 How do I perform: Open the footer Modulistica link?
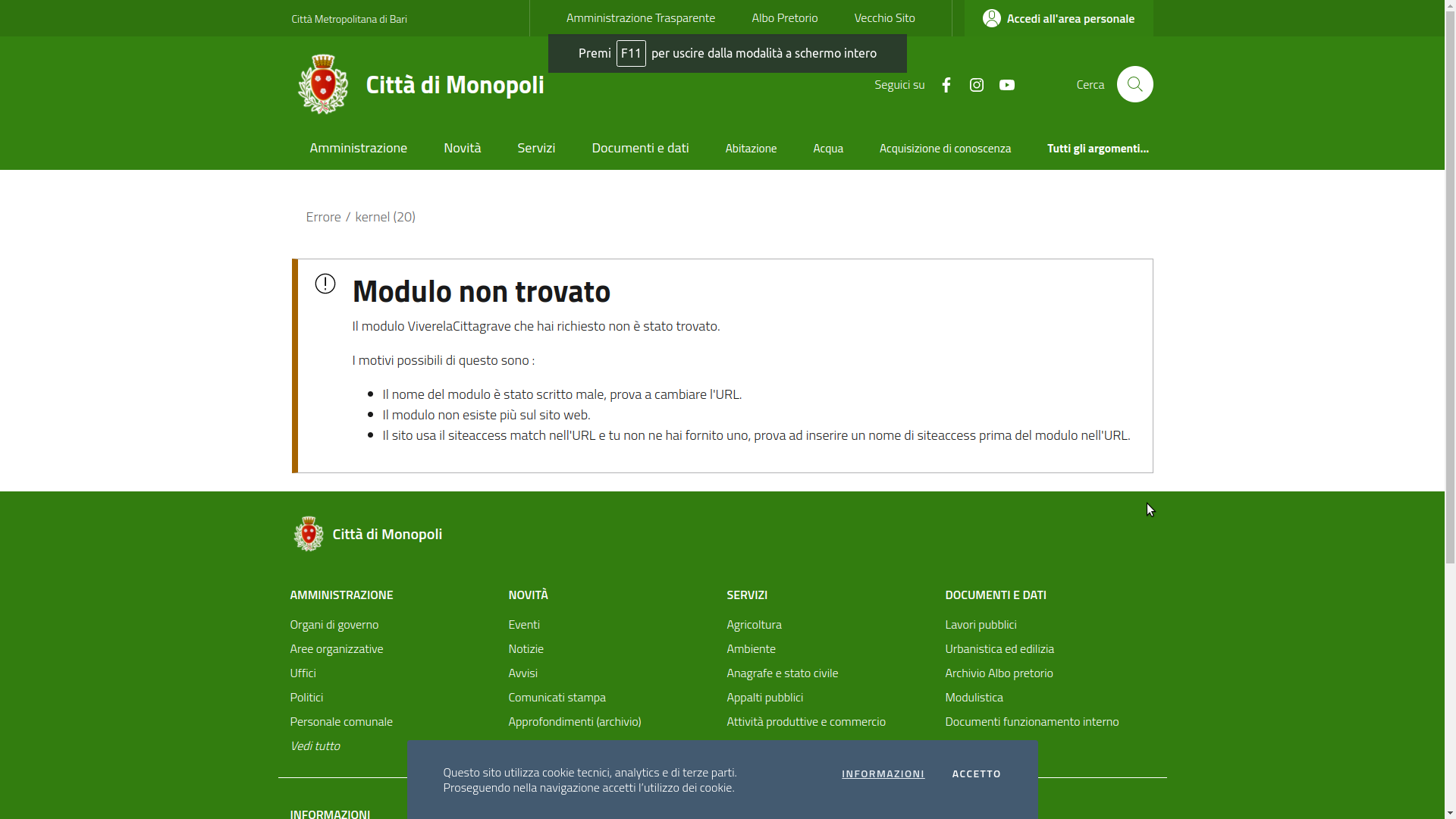pyautogui.click(x=973, y=697)
